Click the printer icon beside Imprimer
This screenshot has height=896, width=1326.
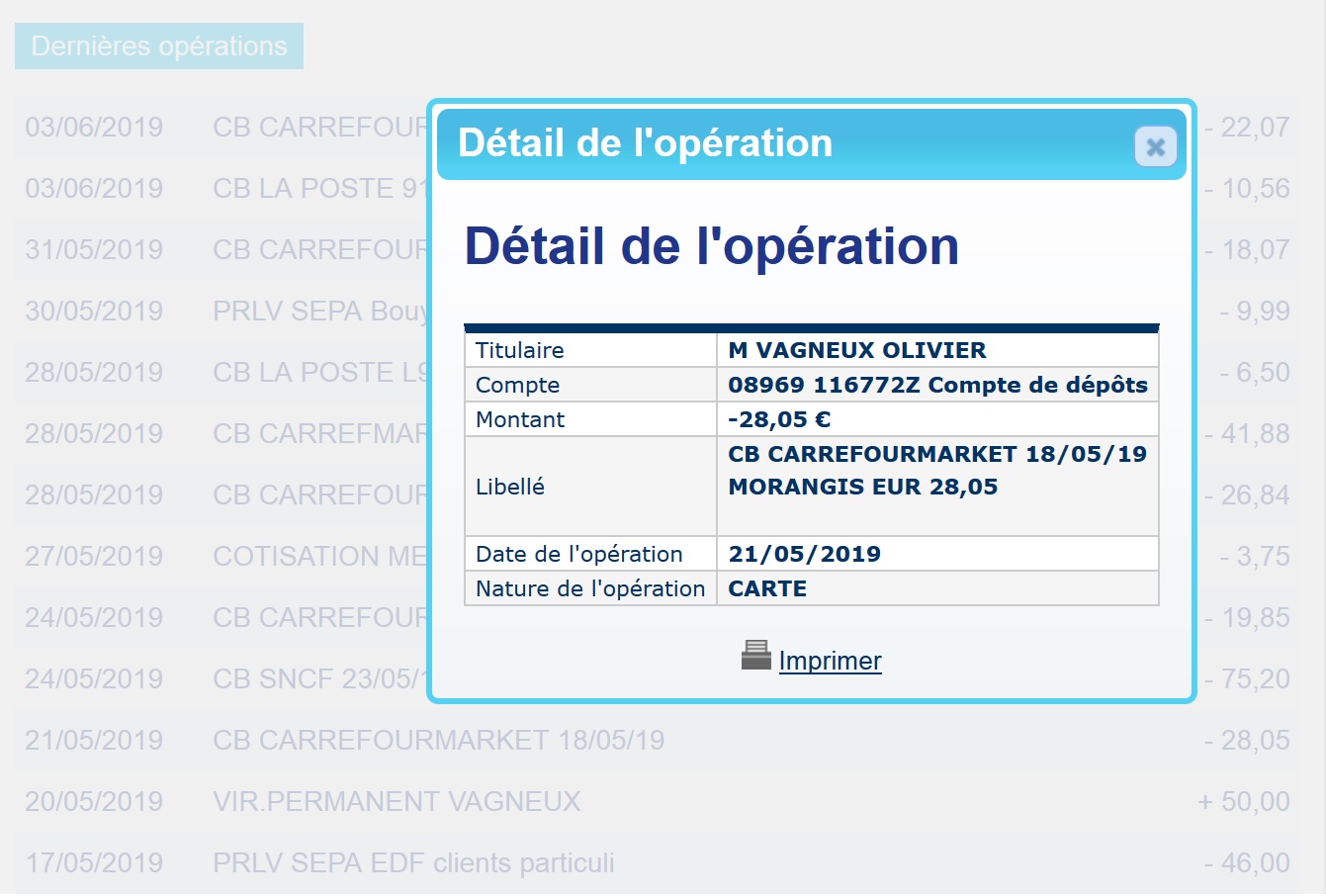[x=755, y=656]
